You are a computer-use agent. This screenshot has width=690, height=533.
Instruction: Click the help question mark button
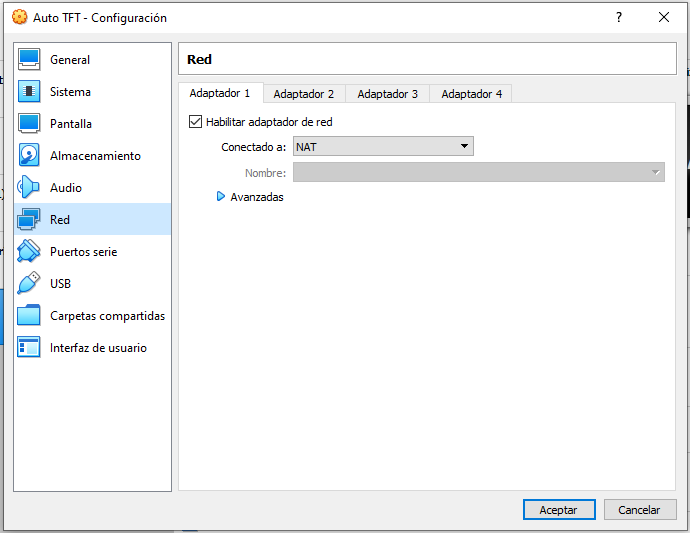point(619,17)
